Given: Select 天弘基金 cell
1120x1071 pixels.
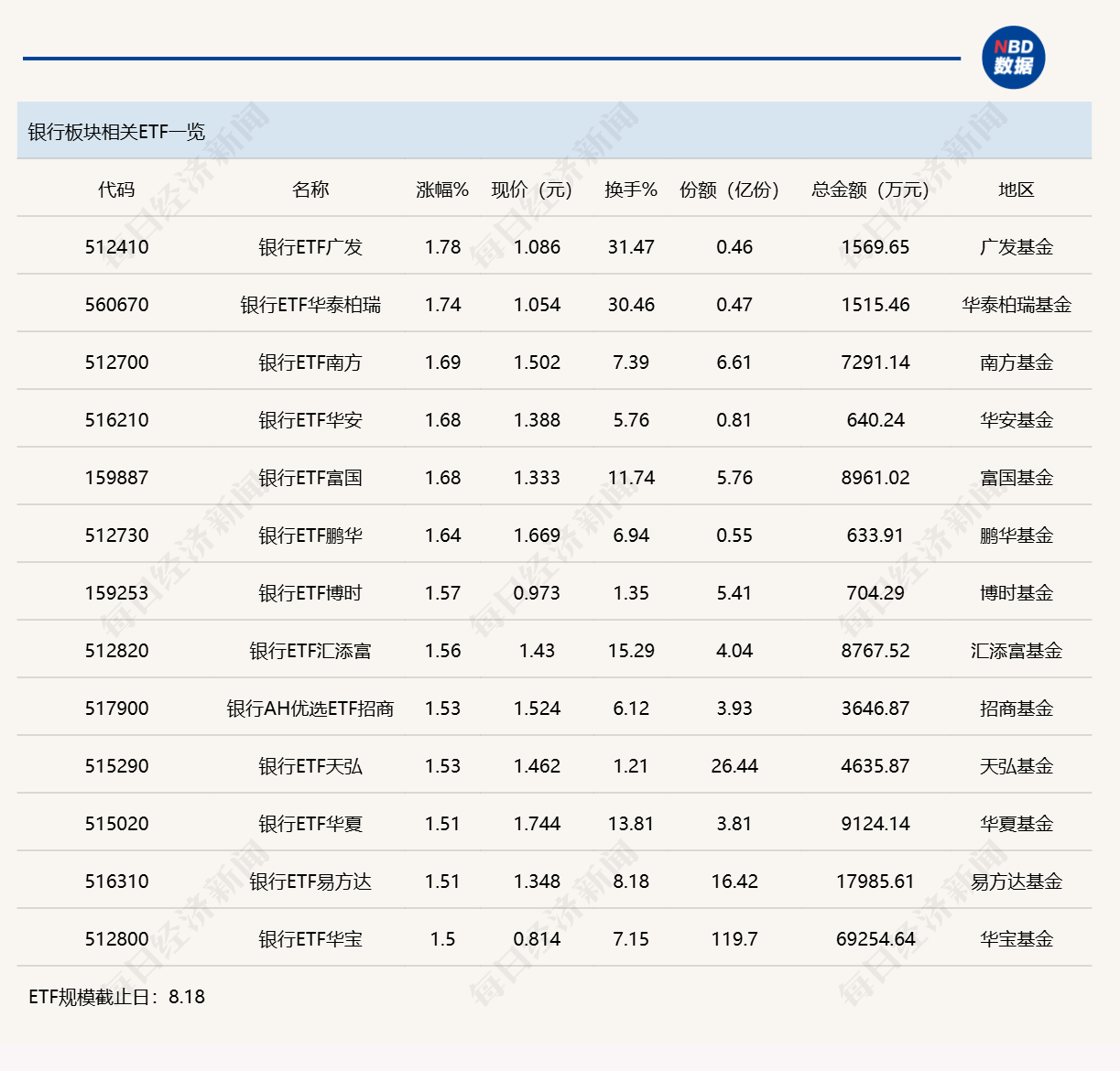Looking at the screenshot, I should point(1017,766).
